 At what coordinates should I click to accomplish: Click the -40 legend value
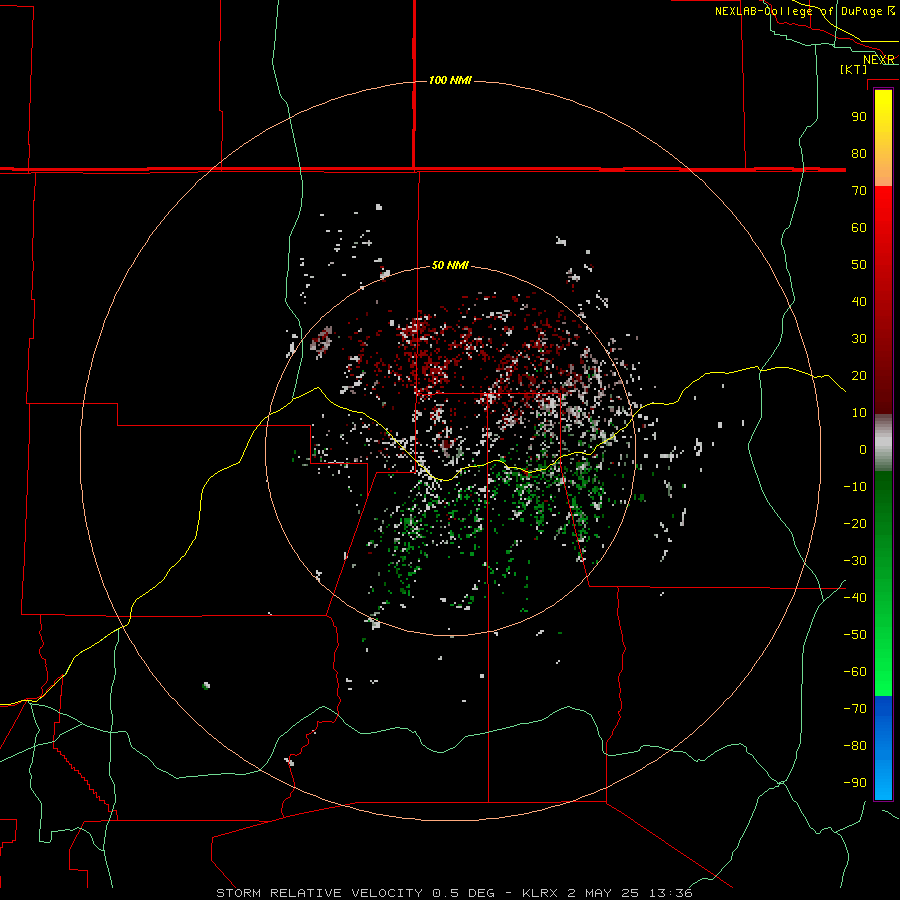click(x=855, y=598)
